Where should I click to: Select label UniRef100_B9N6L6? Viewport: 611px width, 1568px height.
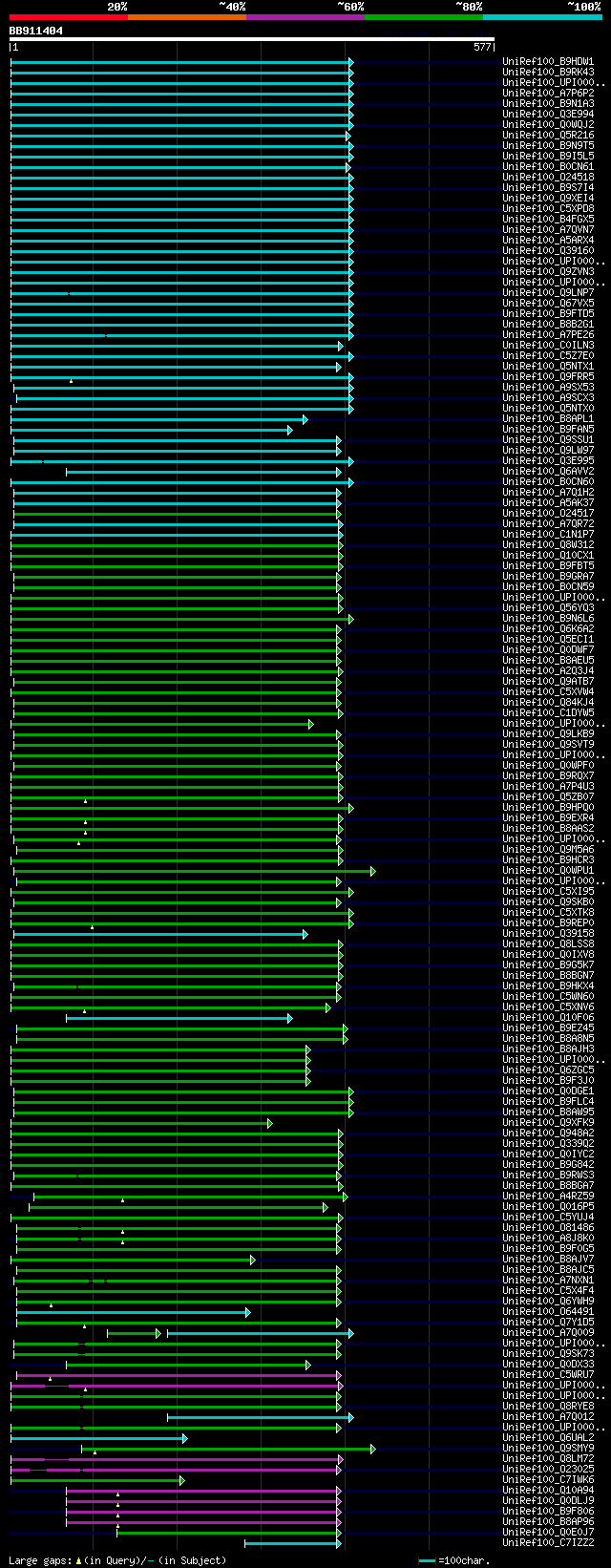pyautogui.click(x=548, y=619)
